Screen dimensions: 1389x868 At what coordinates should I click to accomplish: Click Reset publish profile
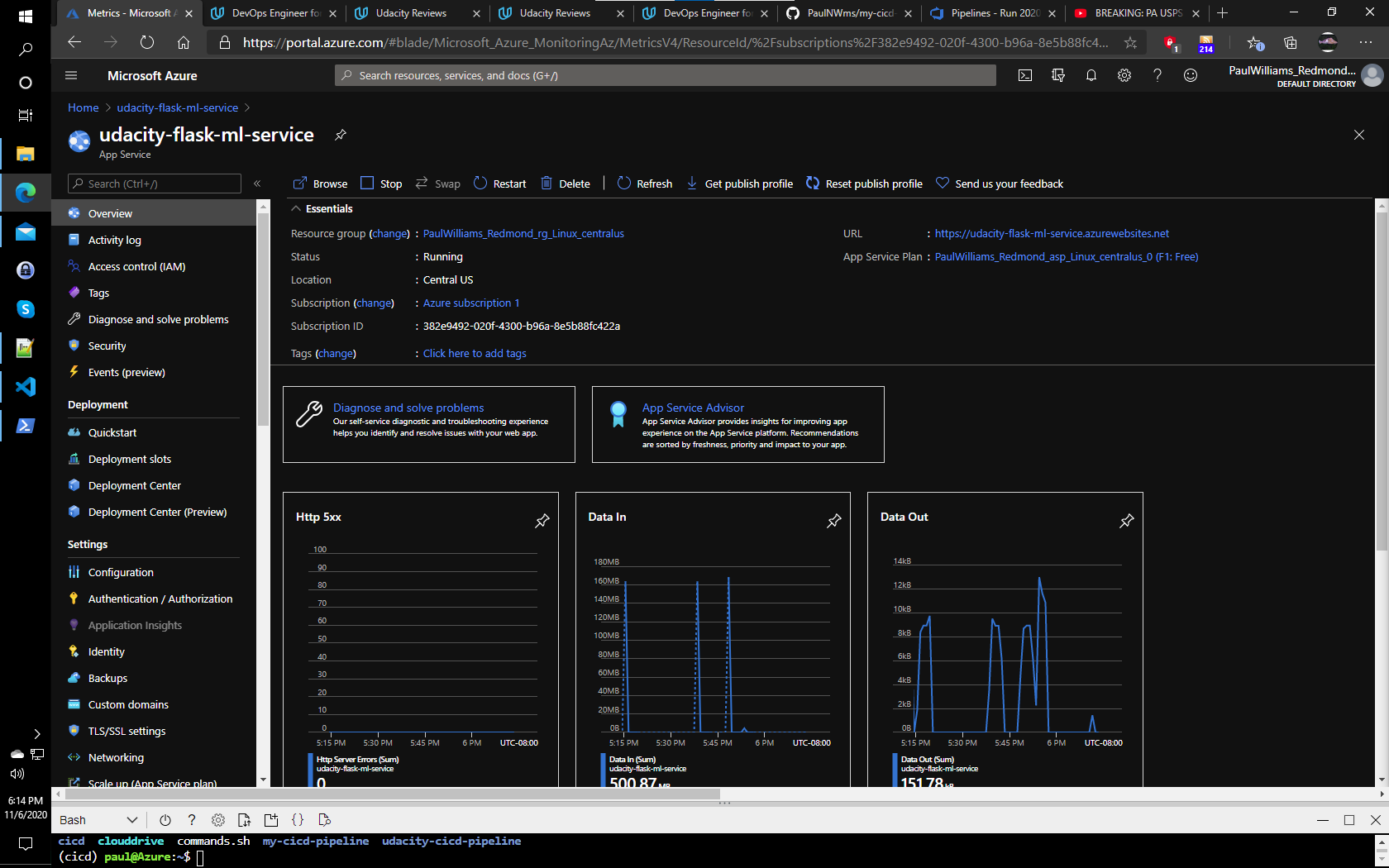[x=864, y=184]
